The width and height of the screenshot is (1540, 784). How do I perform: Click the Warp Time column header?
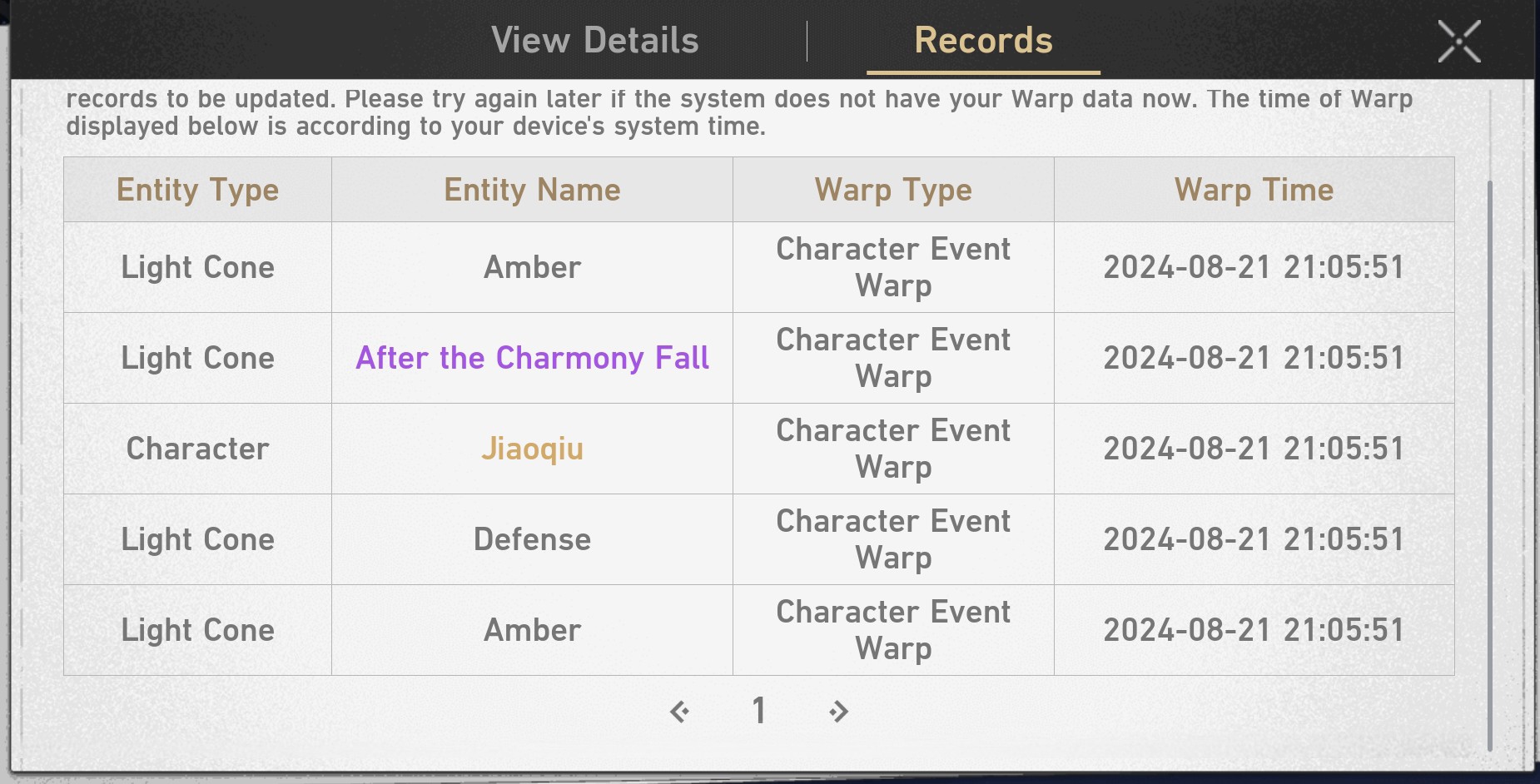pos(1254,190)
